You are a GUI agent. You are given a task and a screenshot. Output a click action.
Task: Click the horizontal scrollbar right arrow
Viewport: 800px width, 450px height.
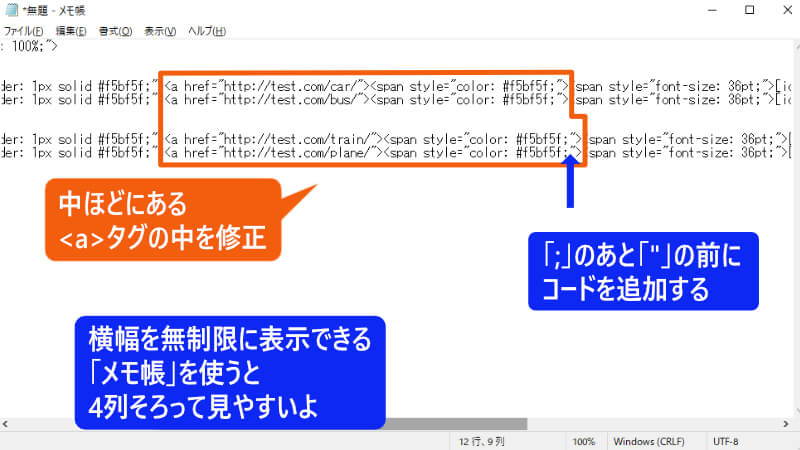tap(786, 423)
